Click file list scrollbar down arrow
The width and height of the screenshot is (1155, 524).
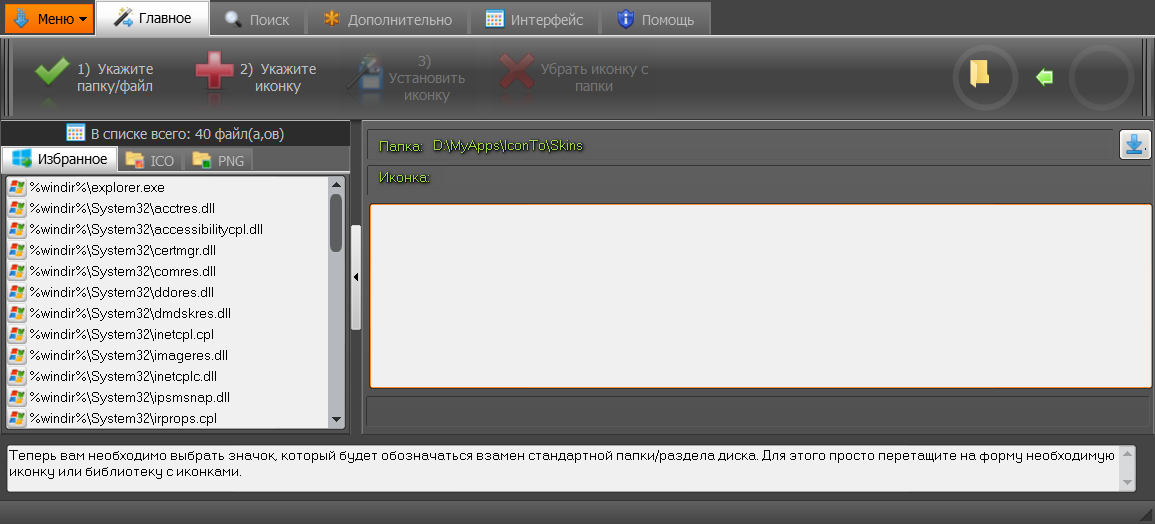point(337,419)
